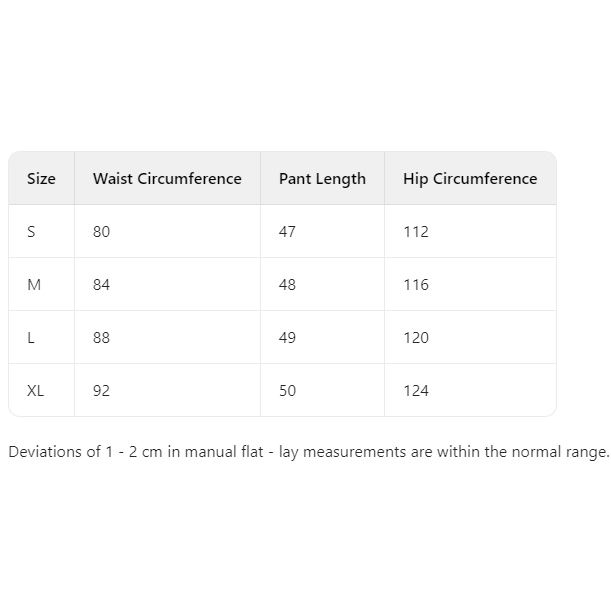The image size is (611, 611).
Task: Click pant length value 47
Action: point(287,232)
